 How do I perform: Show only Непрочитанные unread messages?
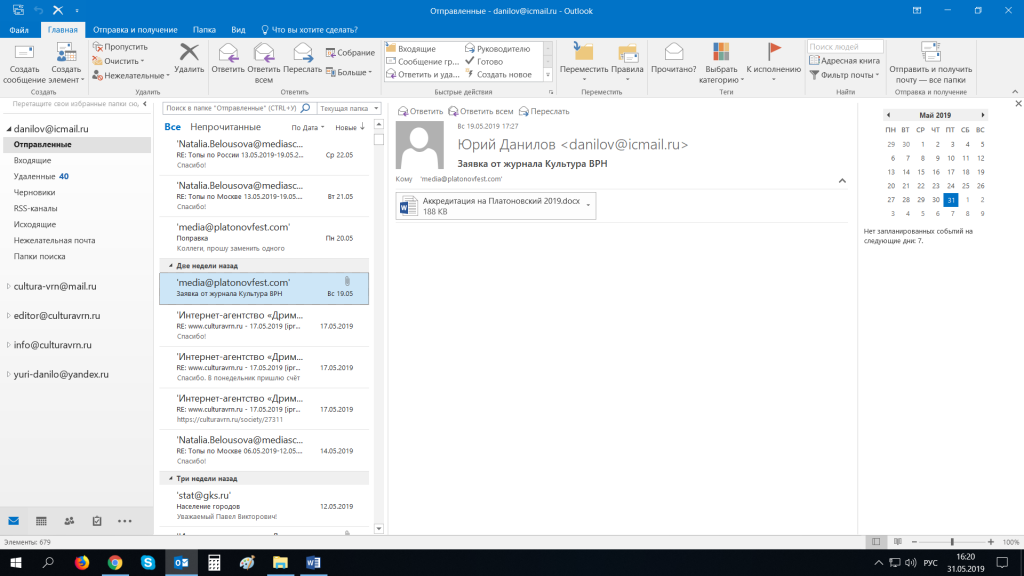click(x=225, y=127)
